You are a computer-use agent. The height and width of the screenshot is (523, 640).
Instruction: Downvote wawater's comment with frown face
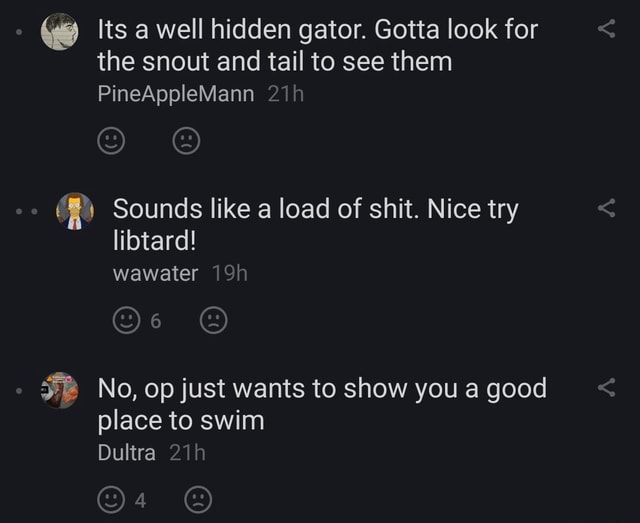coord(213,321)
